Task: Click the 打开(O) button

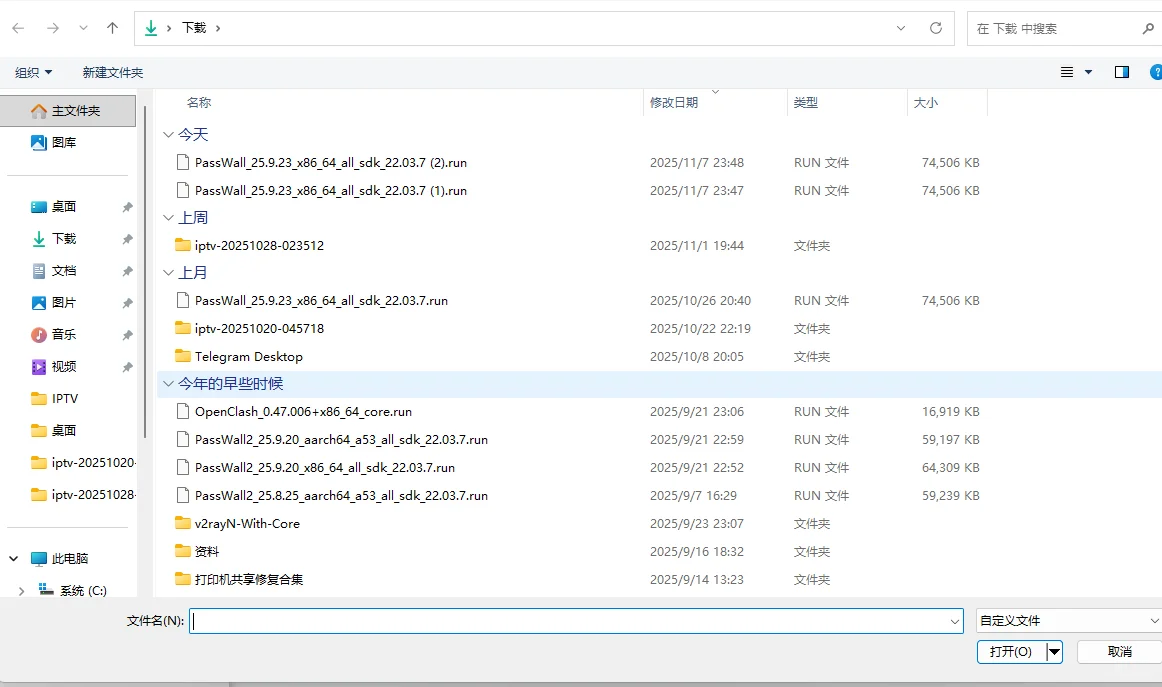Action: click(x=1011, y=651)
